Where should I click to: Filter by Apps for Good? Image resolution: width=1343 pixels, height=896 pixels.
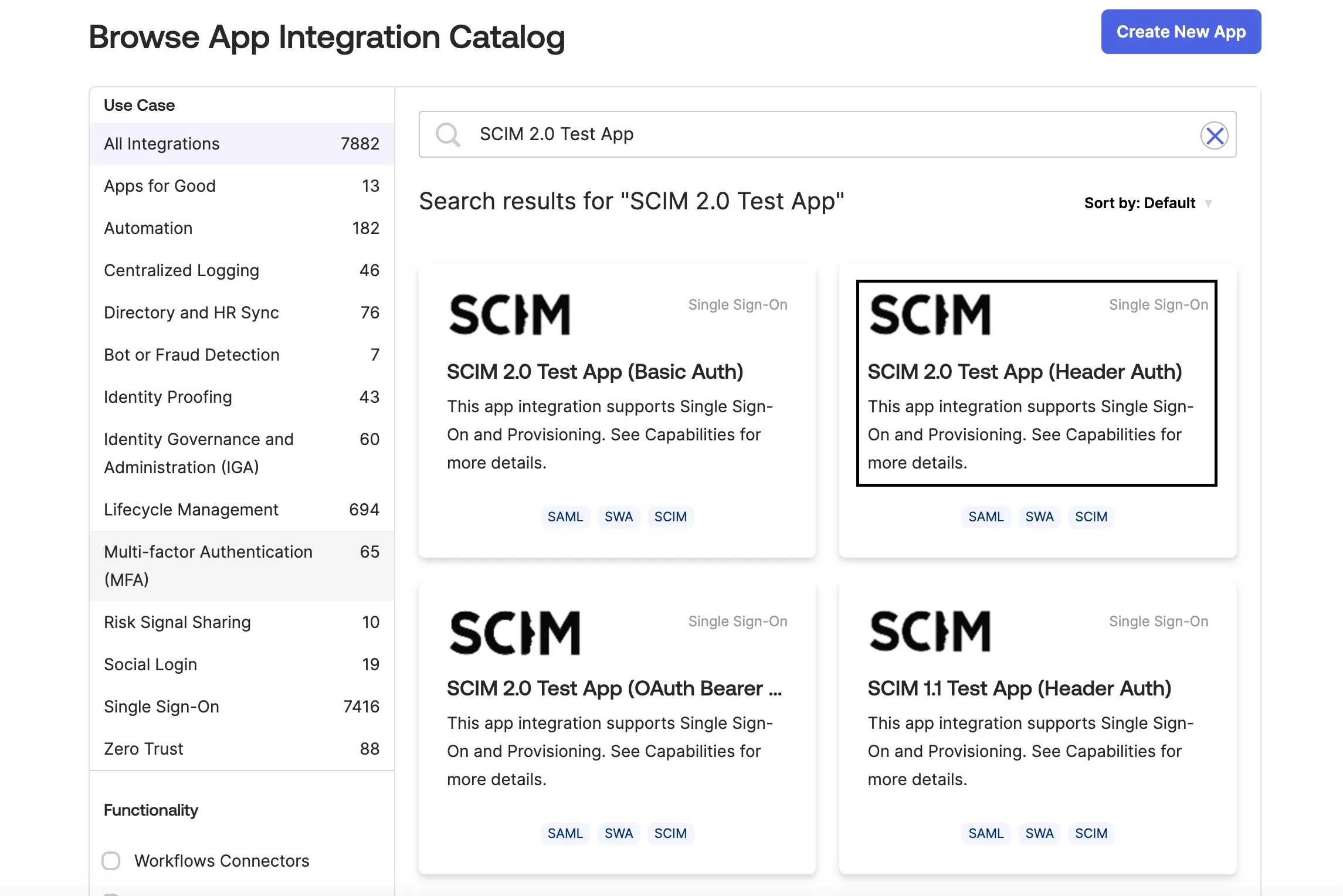[242, 186]
